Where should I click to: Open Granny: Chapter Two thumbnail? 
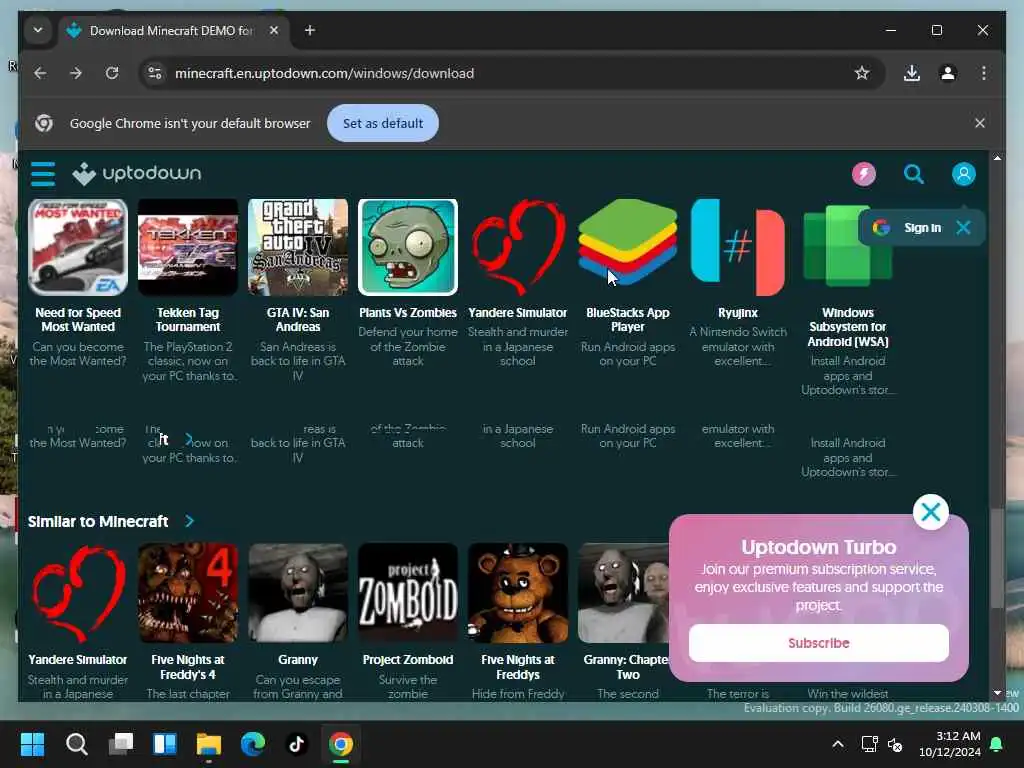(x=624, y=593)
